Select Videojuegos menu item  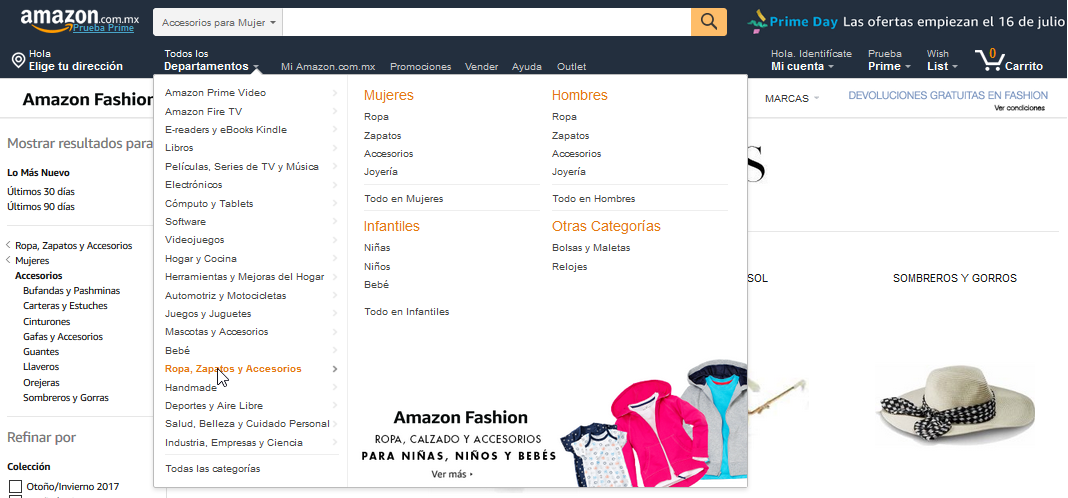click(195, 240)
